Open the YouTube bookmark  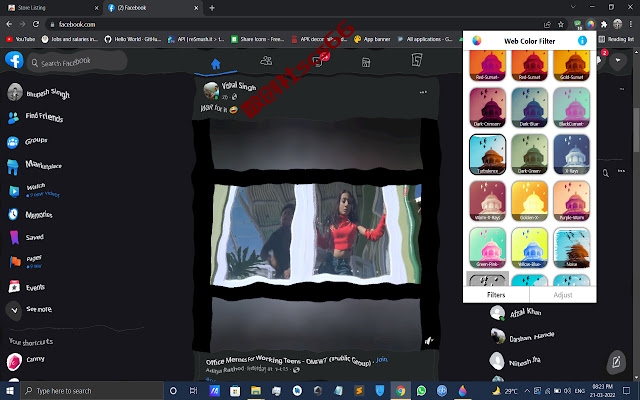click(20, 39)
